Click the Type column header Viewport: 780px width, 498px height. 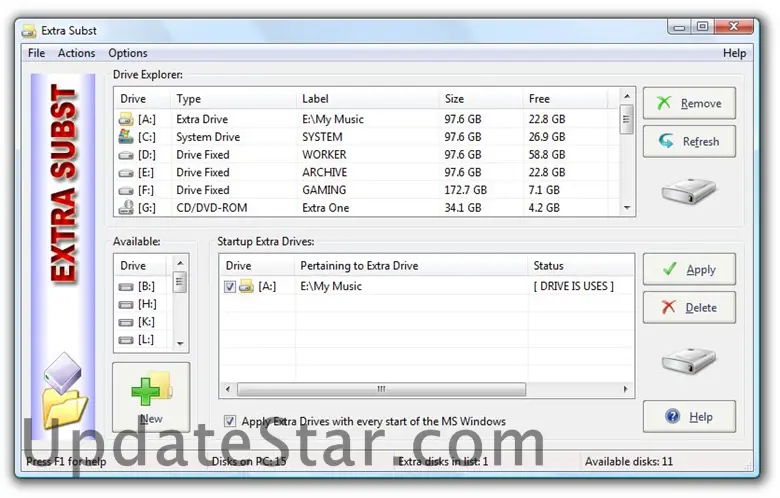pos(233,99)
